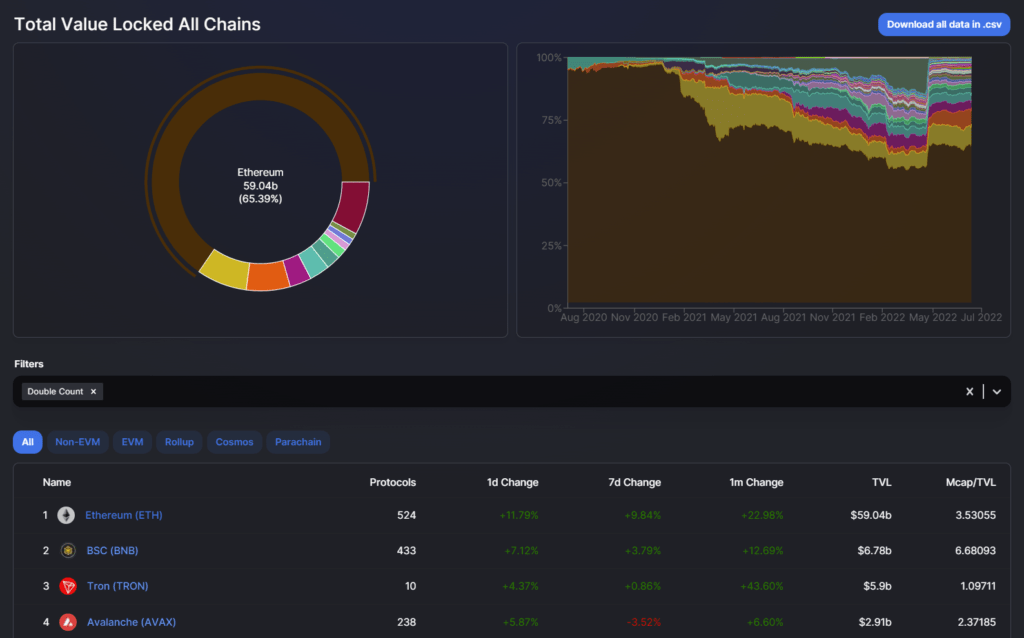Open the Ethereum (ETH) chain link
Image resolution: width=1024 pixels, height=638 pixels.
(x=123, y=515)
